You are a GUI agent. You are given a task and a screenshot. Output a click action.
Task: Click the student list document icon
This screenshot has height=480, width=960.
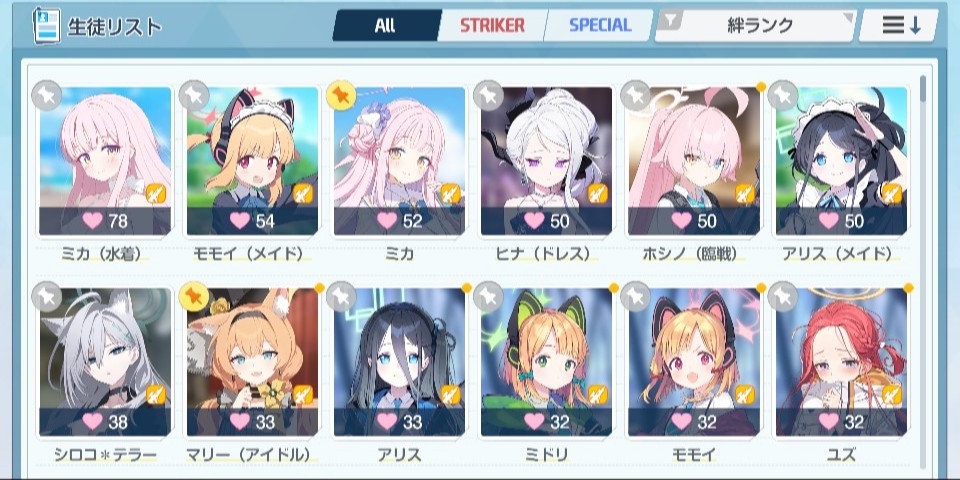click(47, 26)
